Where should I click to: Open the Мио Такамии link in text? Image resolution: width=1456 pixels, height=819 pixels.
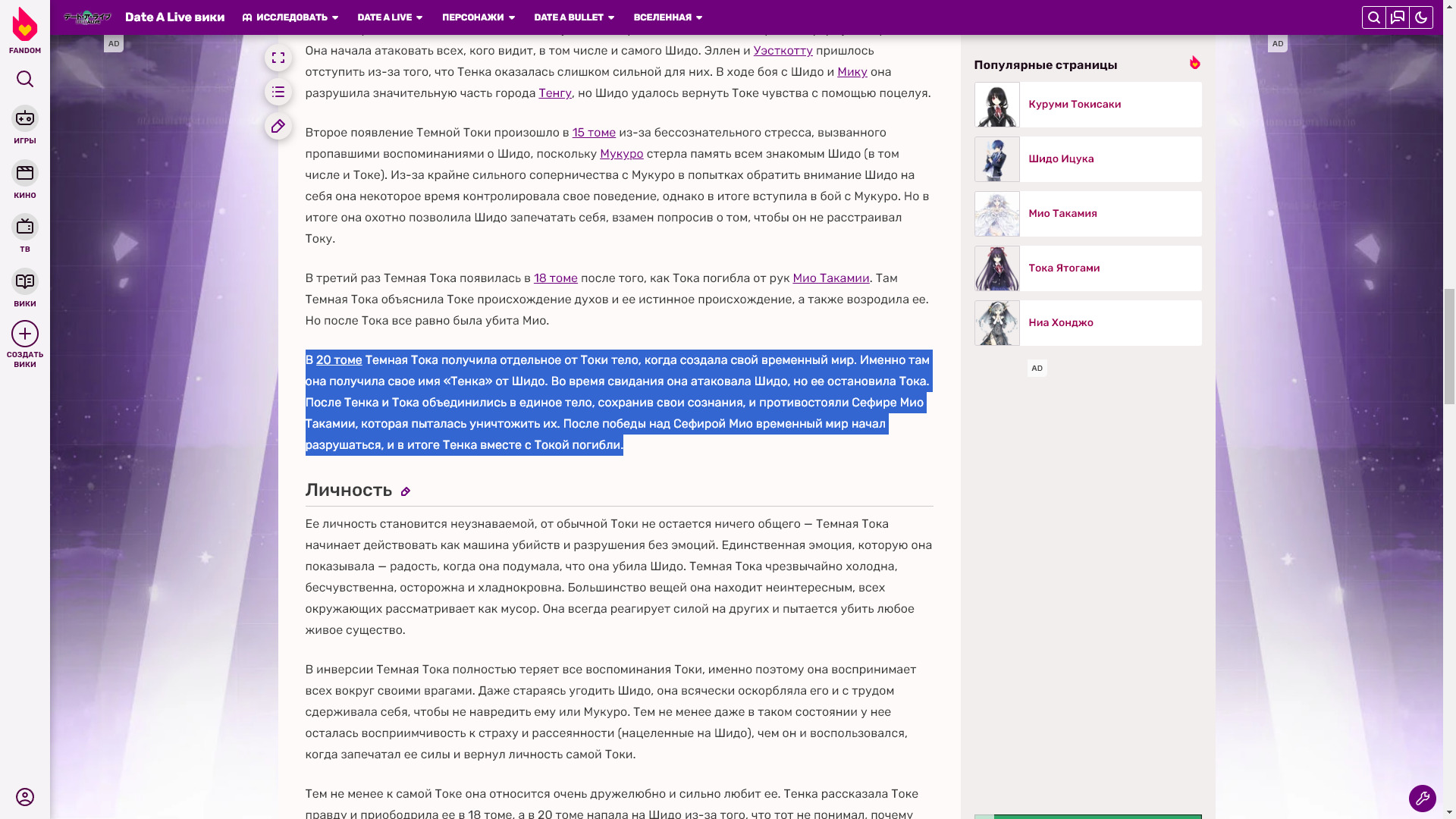coord(831,278)
